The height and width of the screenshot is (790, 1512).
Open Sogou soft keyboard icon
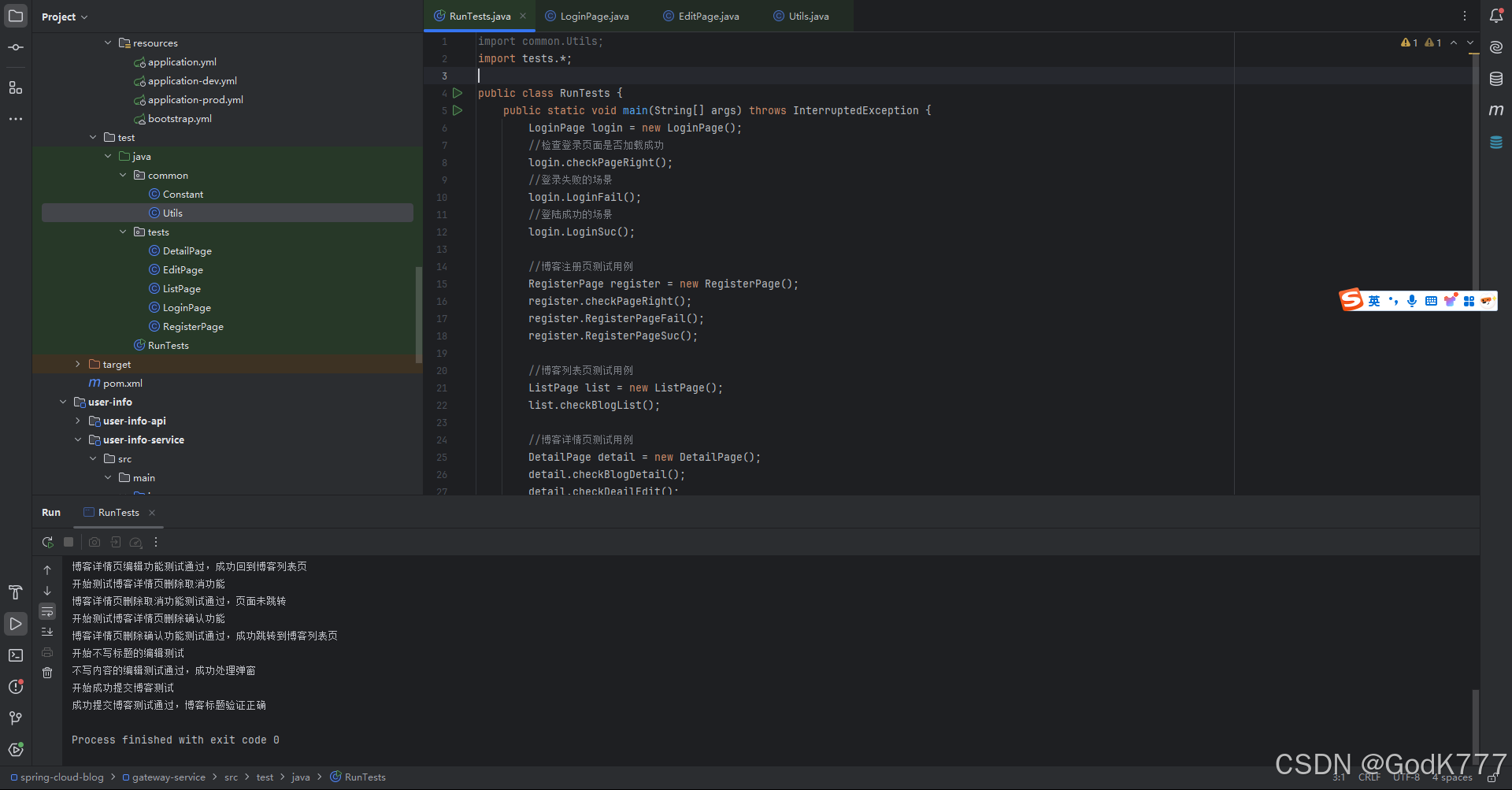pyautogui.click(x=1431, y=301)
